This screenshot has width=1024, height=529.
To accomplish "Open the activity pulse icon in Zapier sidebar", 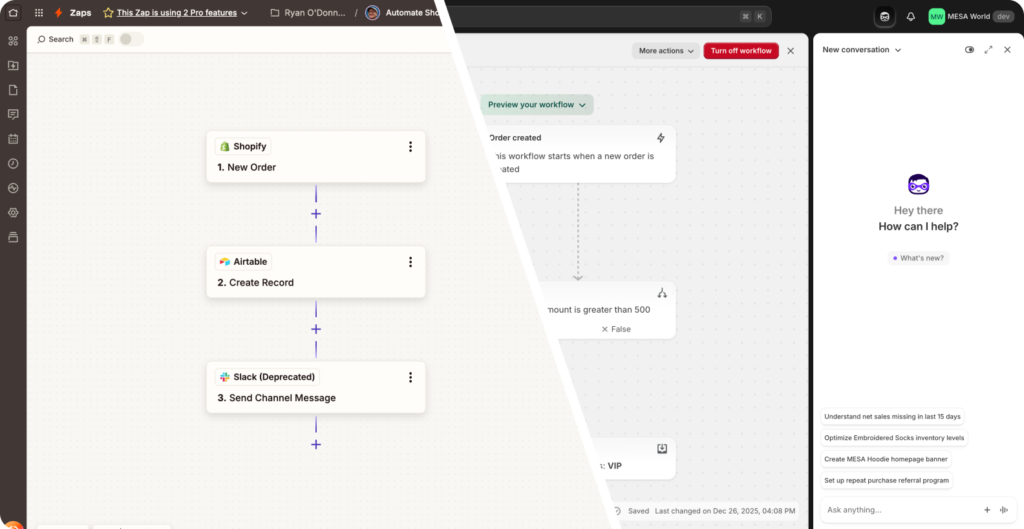I will [13, 188].
